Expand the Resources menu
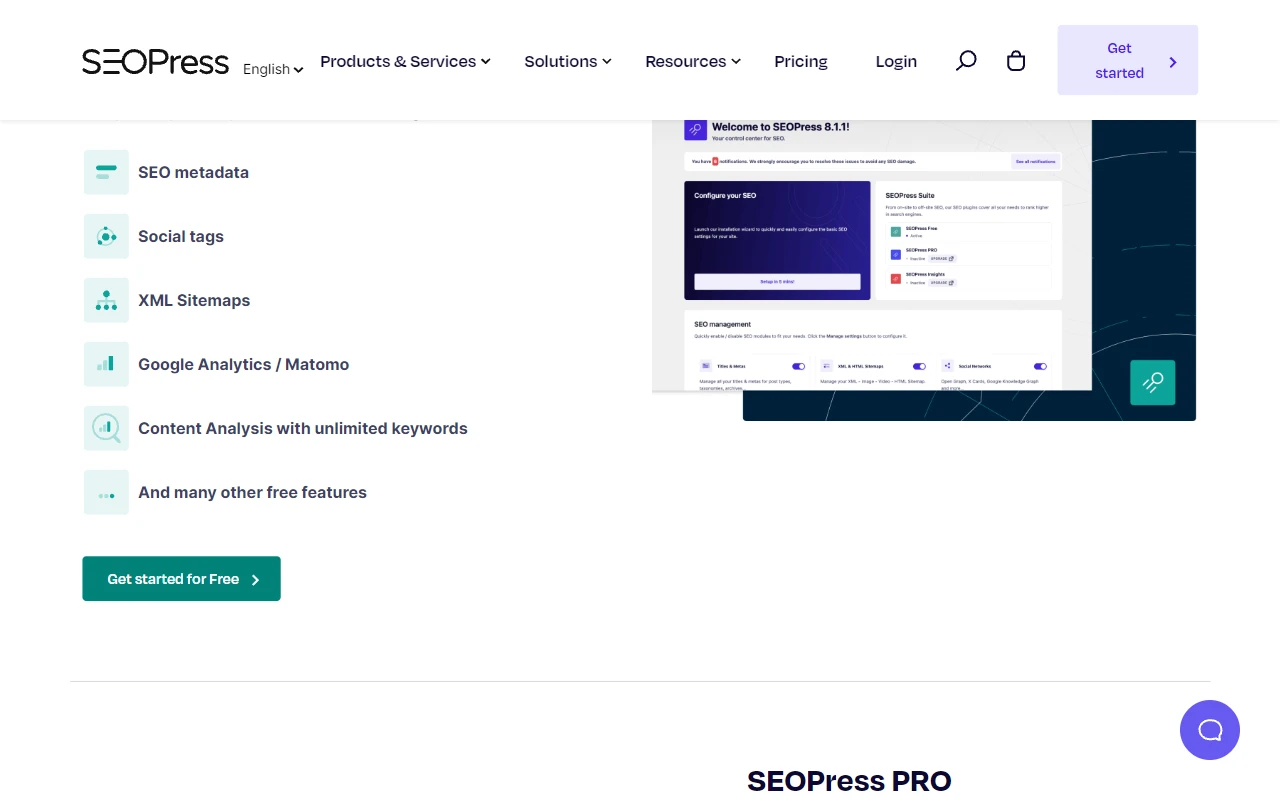1280x800 pixels. pyautogui.click(x=693, y=61)
